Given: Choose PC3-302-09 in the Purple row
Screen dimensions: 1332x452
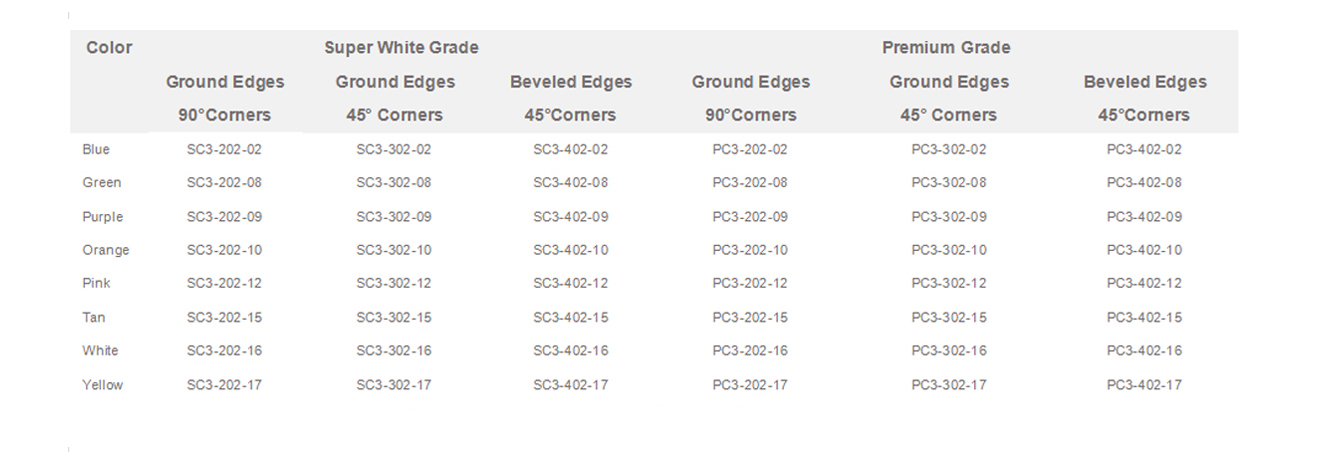Looking at the screenshot, I should click(949, 217).
